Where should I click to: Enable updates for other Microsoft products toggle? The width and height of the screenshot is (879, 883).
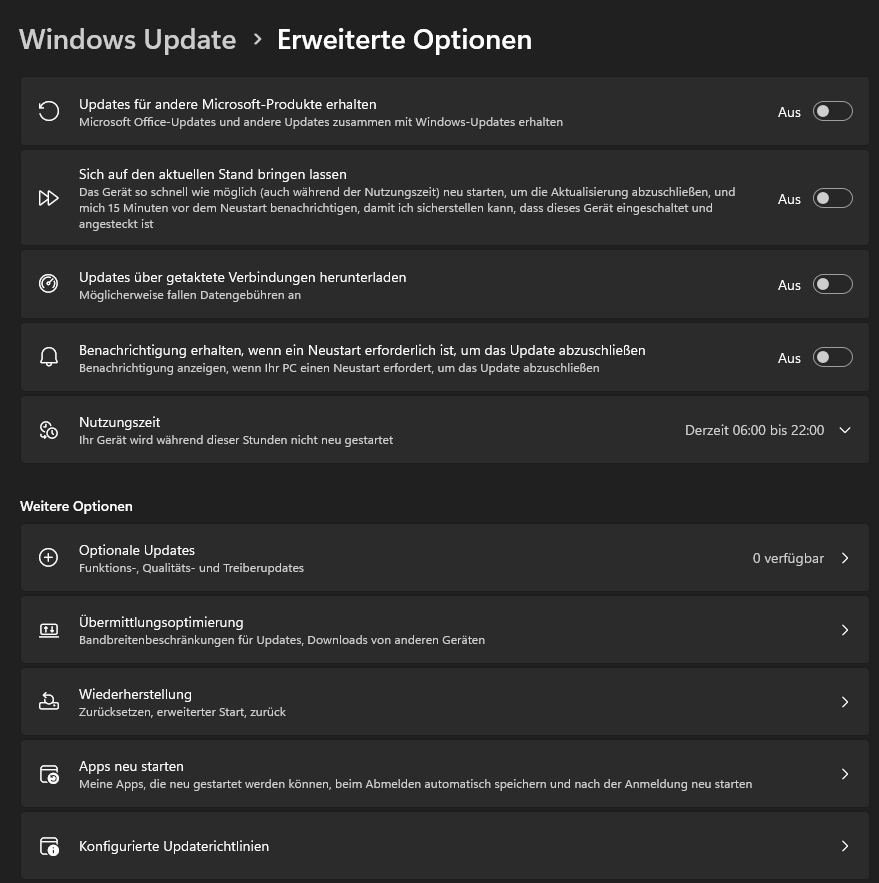click(x=832, y=112)
